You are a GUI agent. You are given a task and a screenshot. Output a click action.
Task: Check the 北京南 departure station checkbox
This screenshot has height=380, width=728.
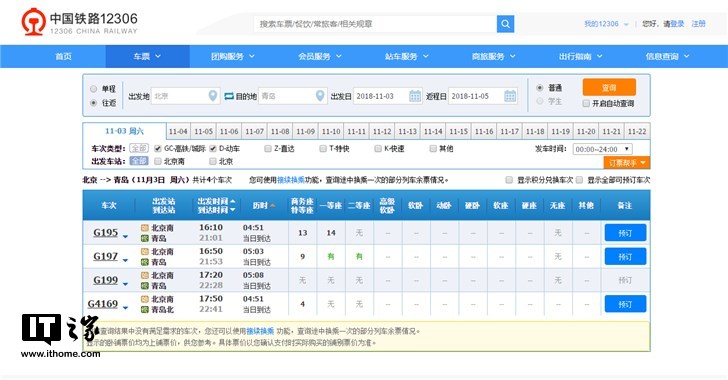click(158, 161)
